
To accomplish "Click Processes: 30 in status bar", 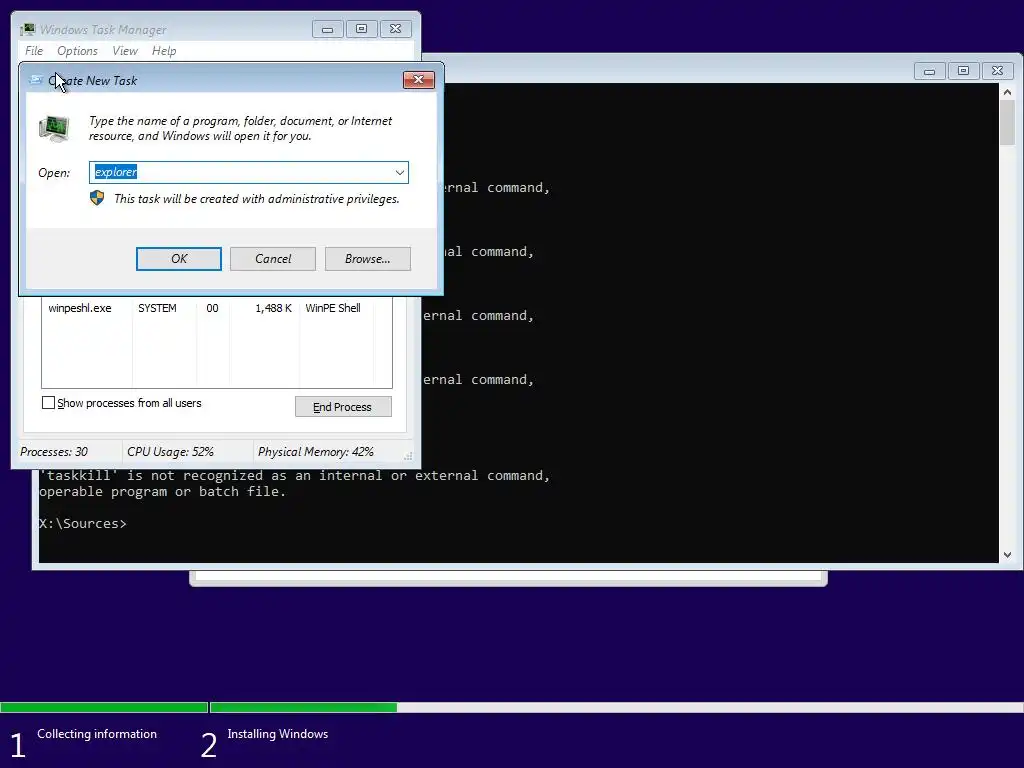I will tap(54, 452).
